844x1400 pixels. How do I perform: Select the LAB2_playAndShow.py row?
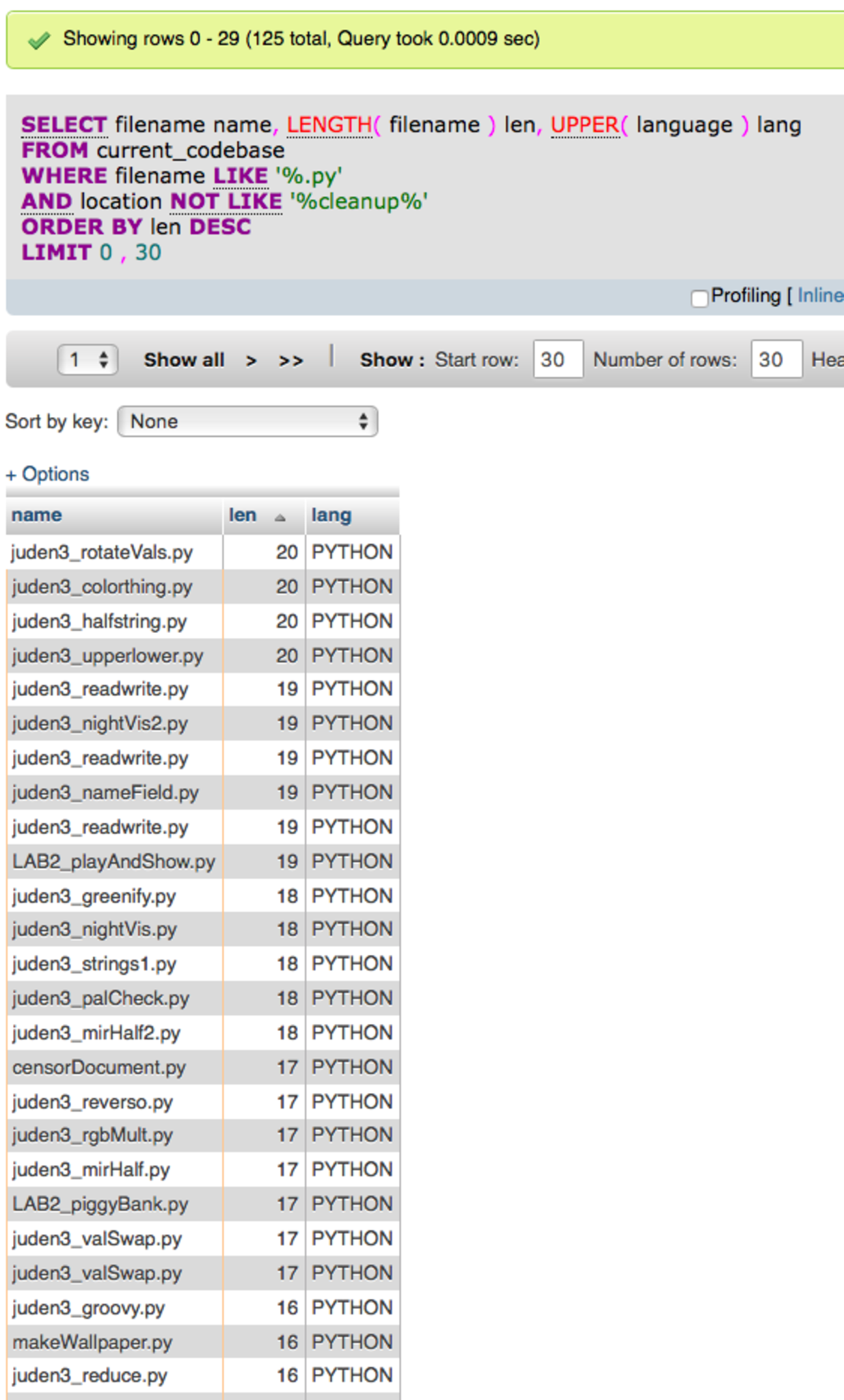click(x=113, y=861)
